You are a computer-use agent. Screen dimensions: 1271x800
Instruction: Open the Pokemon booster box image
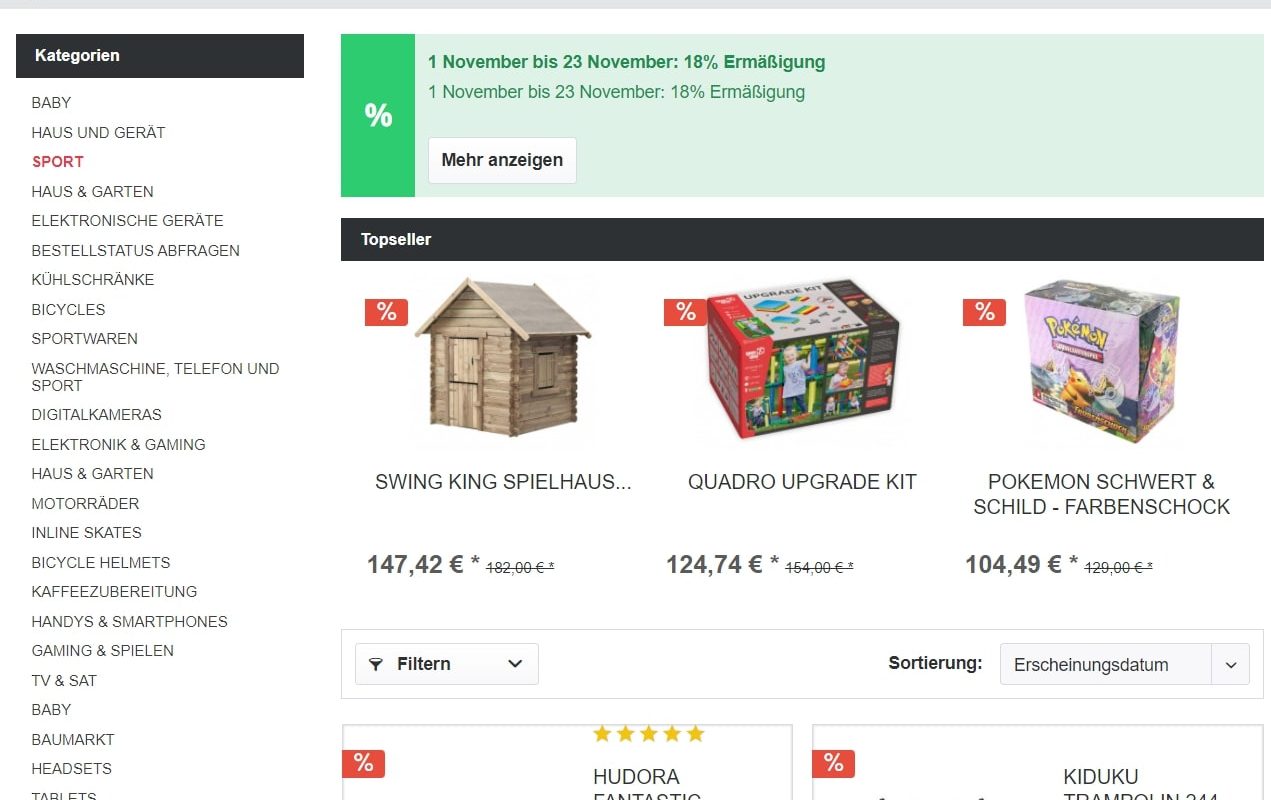[1102, 361]
